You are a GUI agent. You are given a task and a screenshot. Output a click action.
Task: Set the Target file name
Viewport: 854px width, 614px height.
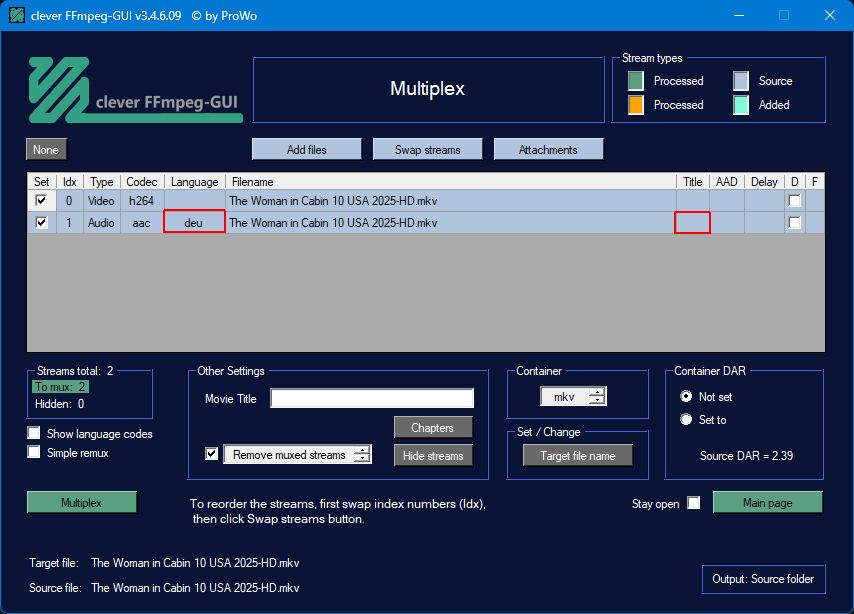(578, 455)
